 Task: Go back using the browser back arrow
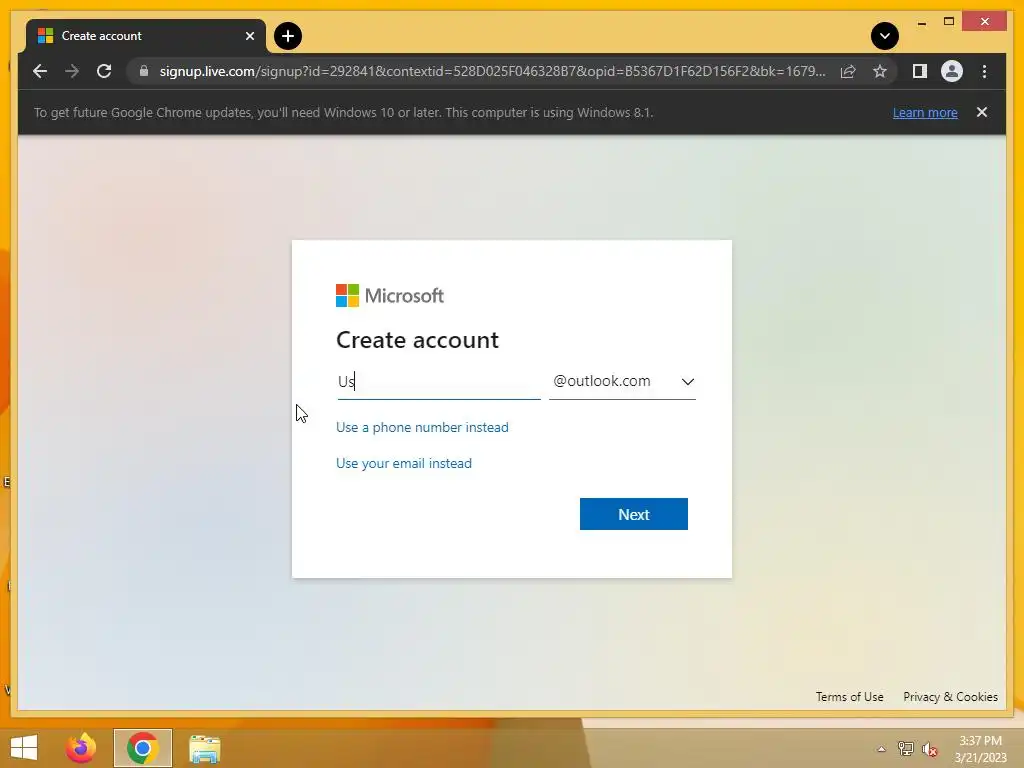(x=40, y=71)
